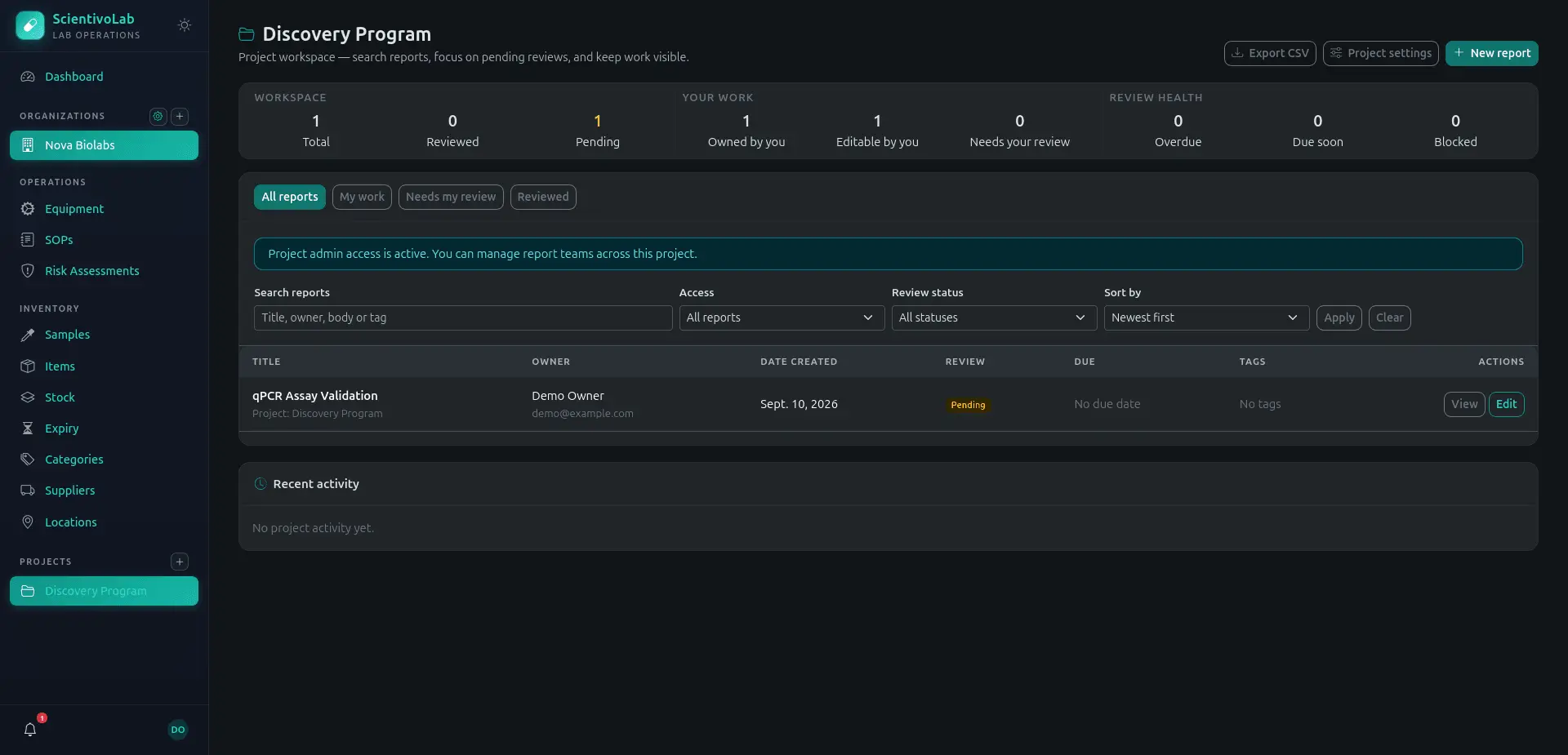1568x755 pixels.
Task: Click the Locations pin icon
Action: pyautogui.click(x=28, y=522)
